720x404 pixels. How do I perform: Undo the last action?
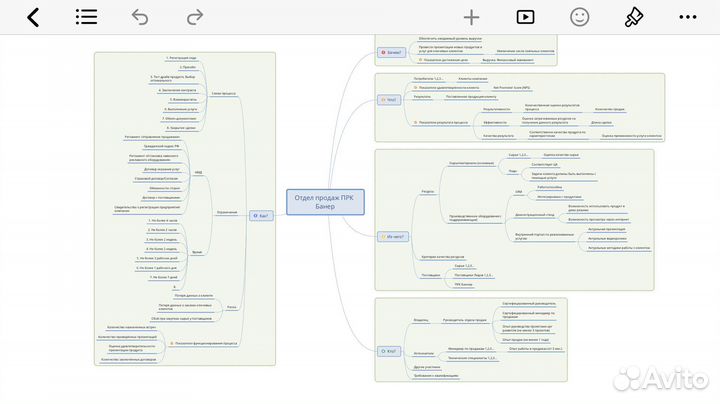point(140,17)
